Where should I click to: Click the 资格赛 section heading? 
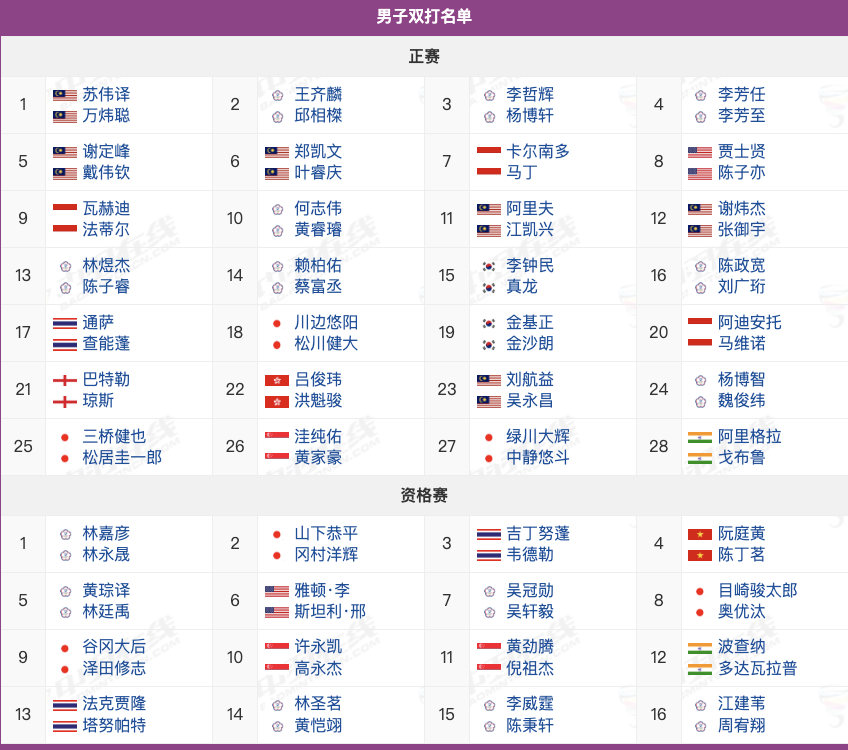click(424, 495)
